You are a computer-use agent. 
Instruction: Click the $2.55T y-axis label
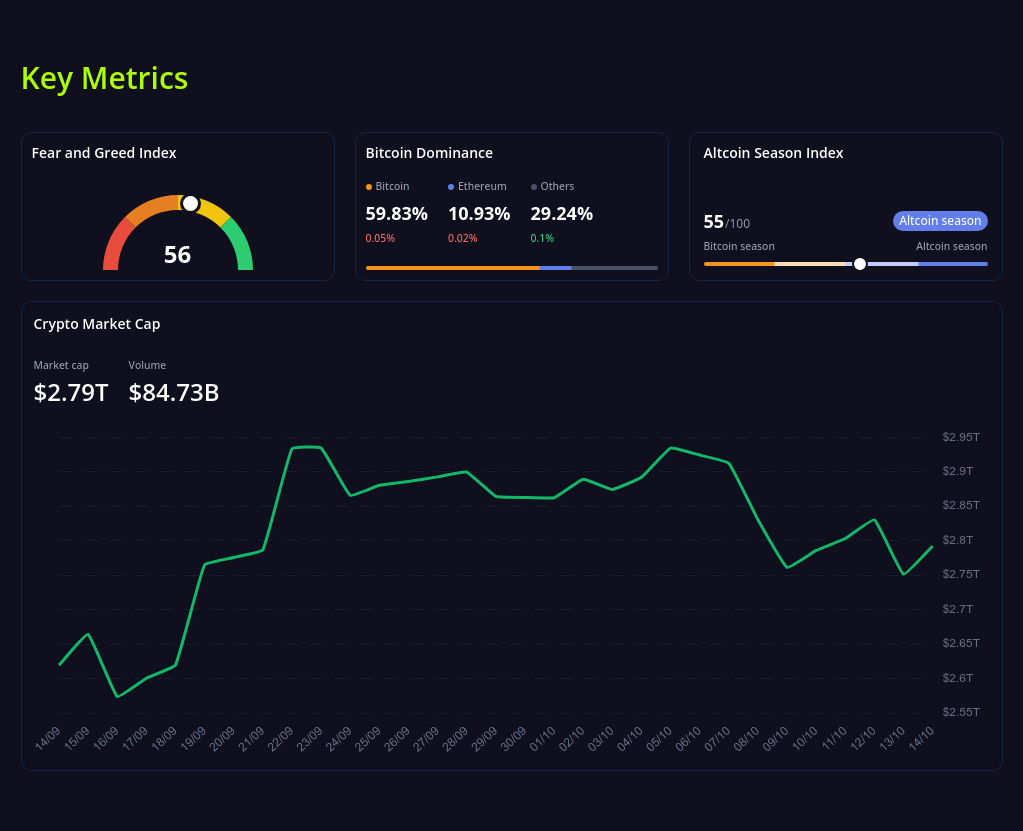tap(960, 712)
